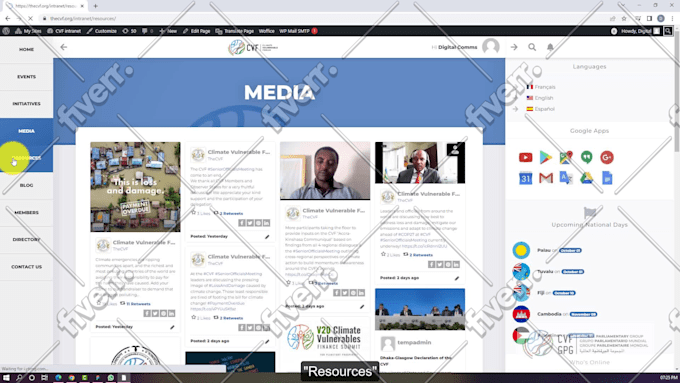This screenshot has height=383, width=680.
Task: Select the Media sidebar item
Action: (x=26, y=131)
